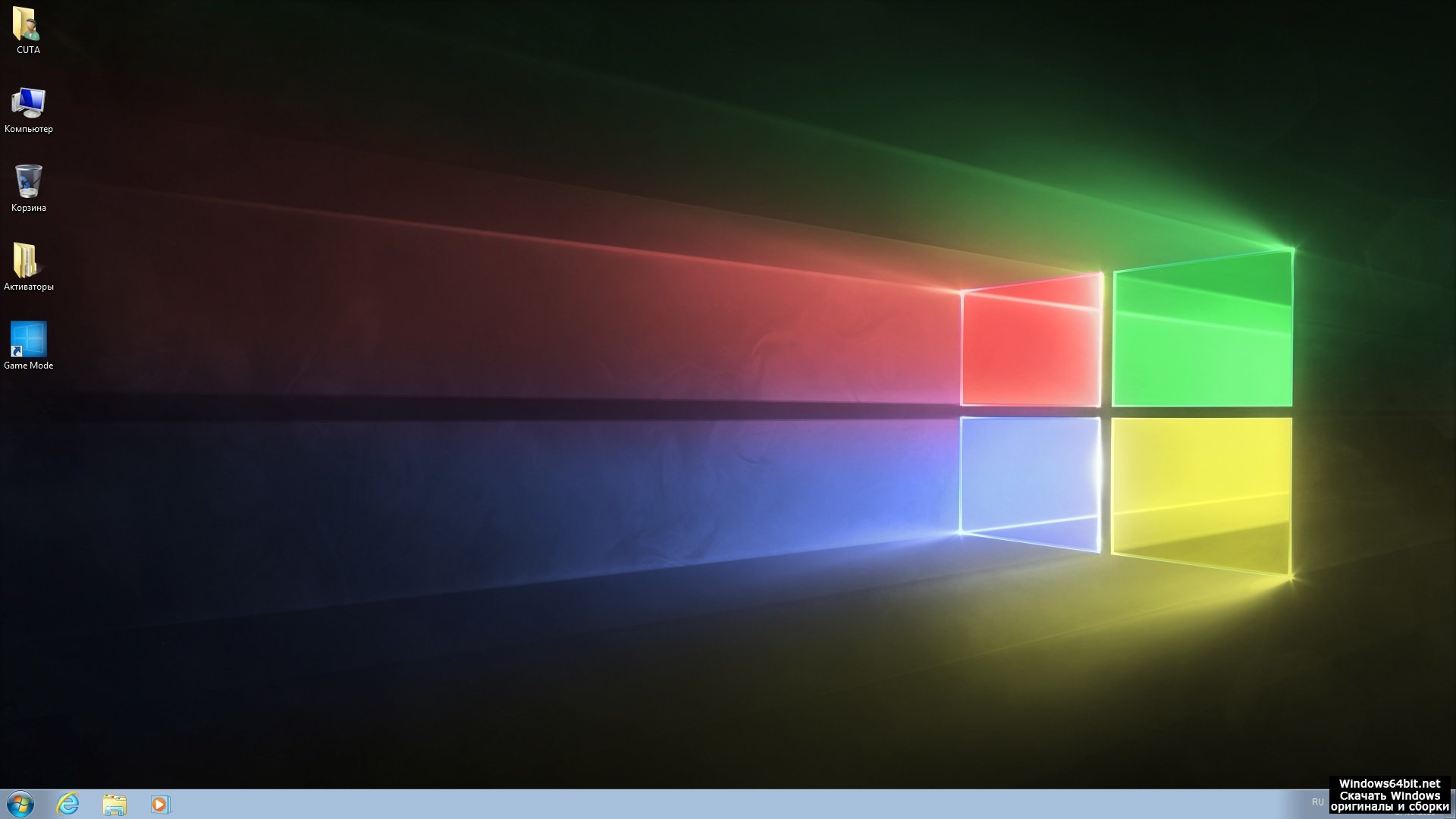1456x819 pixels.
Task: Click the 'Game Mode' text label
Action: (x=28, y=366)
